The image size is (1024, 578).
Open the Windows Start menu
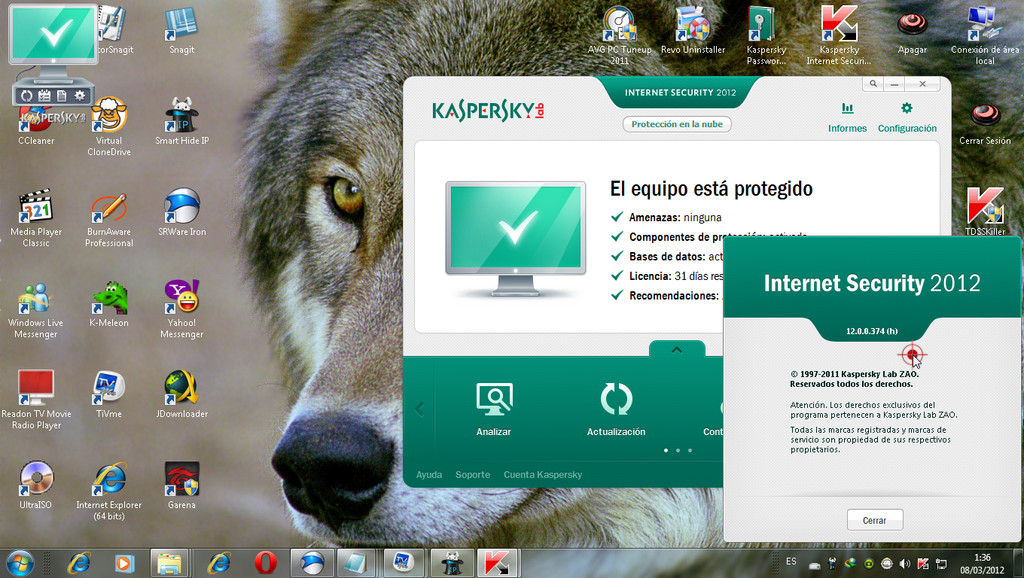click(x=20, y=563)
